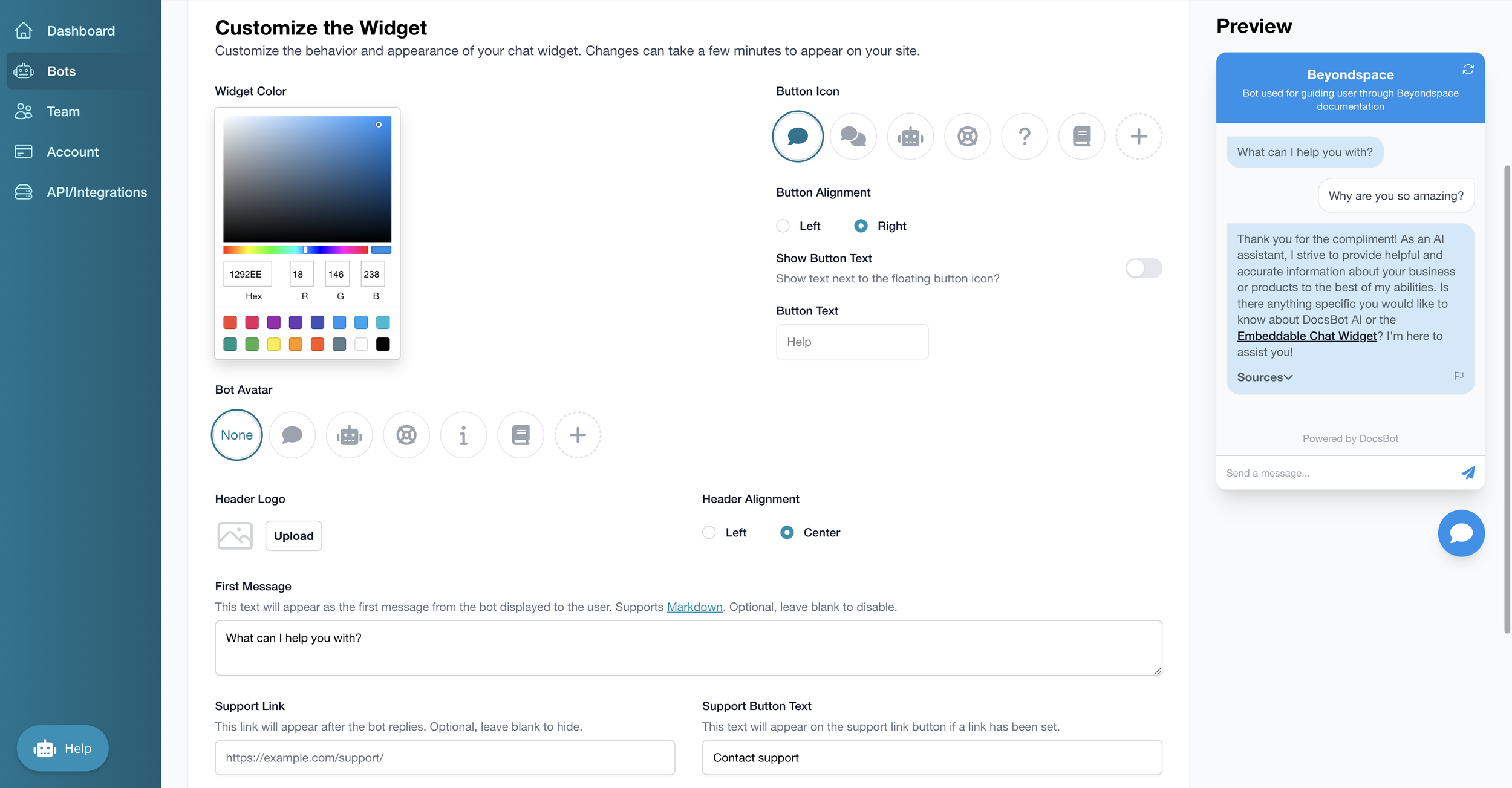This screenshot has width=1512, height=788.
Task: Click the Support Link URL field
Action: point(445,757)
